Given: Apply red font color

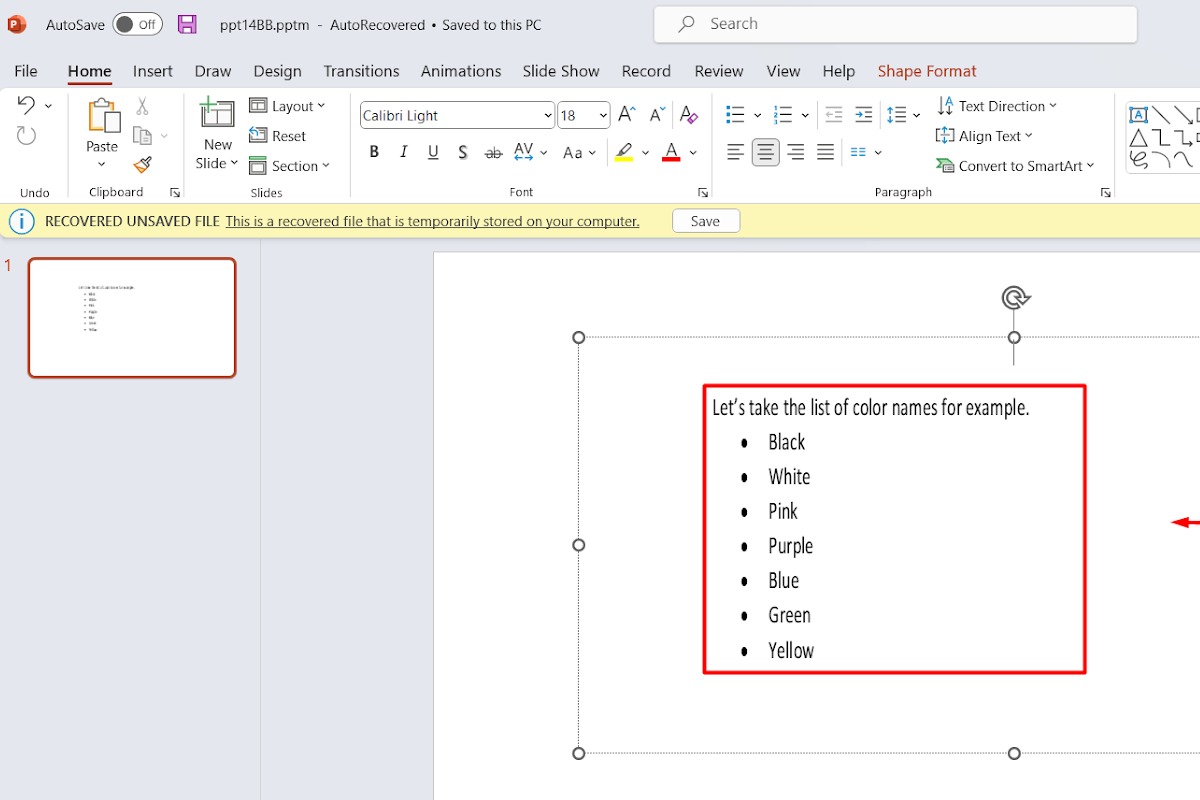Looking at the screenshot, I should (x=671, y=152).
